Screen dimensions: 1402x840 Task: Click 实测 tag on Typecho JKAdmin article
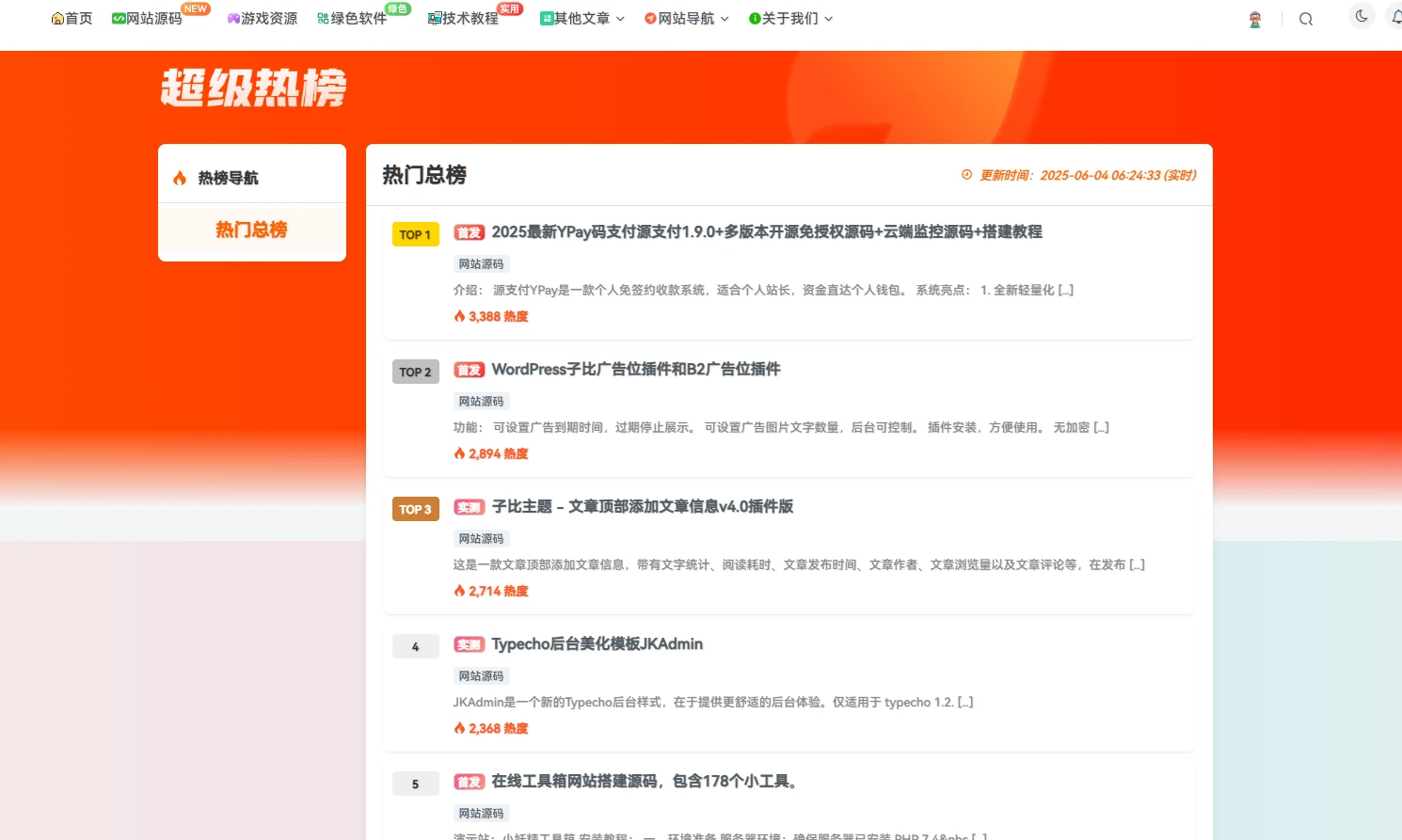coord(469,644)
